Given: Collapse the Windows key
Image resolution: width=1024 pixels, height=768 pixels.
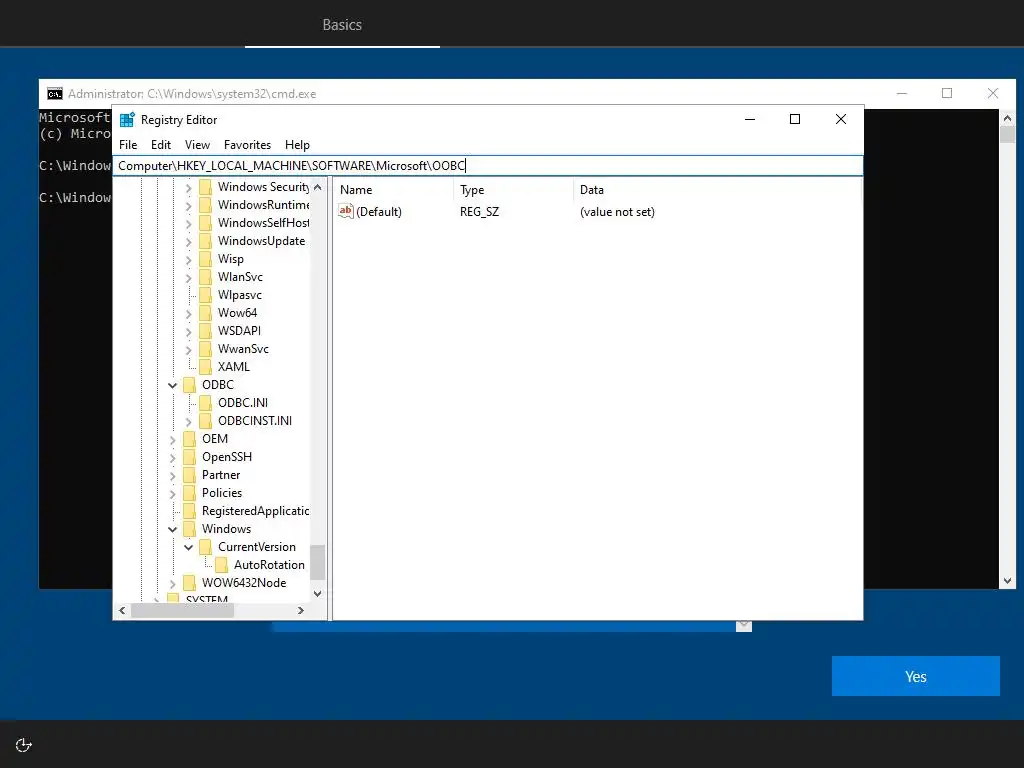Looking at the screenshot, I should pyautogui.click(x=172, y=530).
